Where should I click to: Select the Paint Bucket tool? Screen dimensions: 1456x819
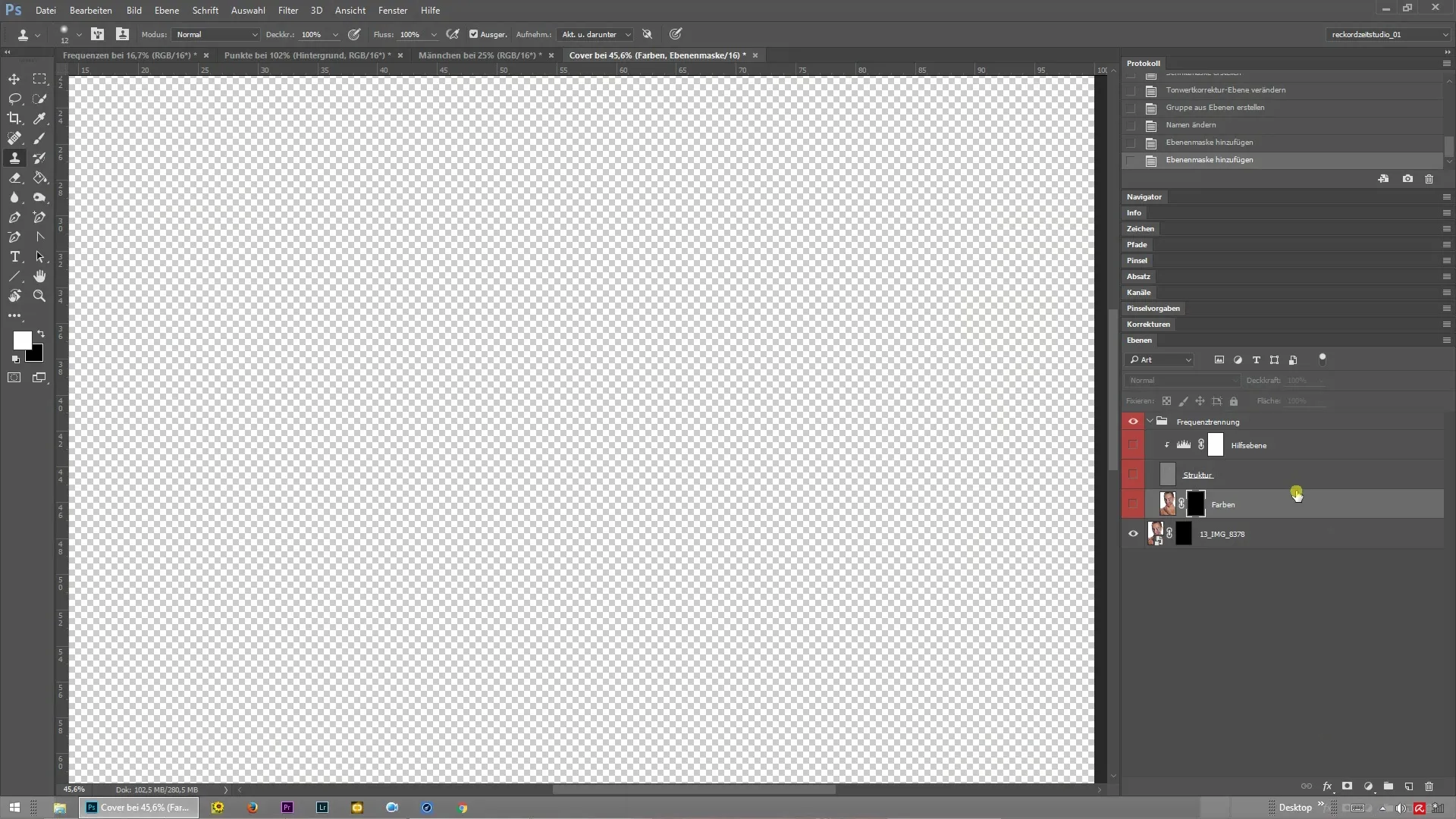39,177
